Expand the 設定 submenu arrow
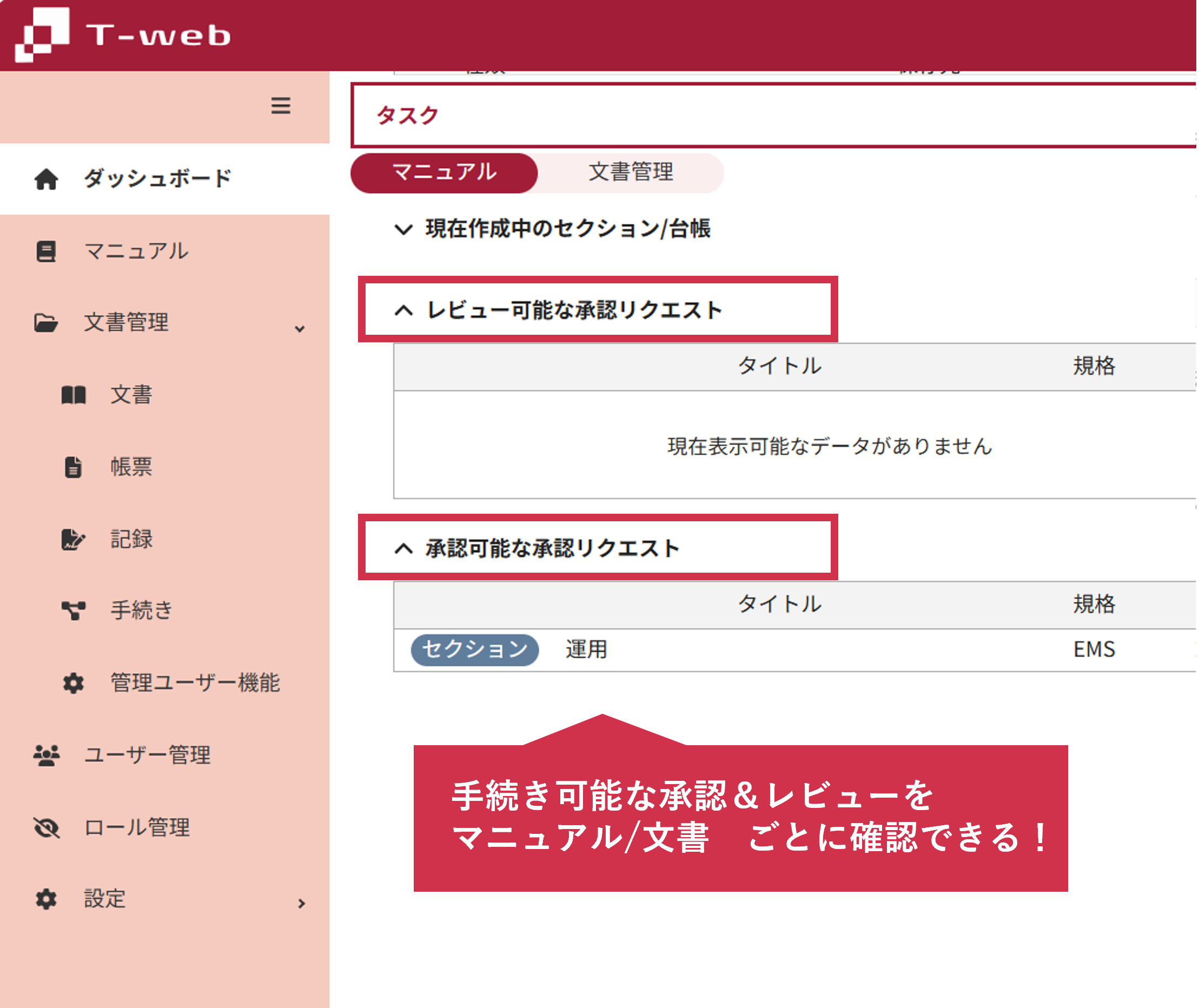Viewport: 1199px width, 1008px height. (301, 904)
